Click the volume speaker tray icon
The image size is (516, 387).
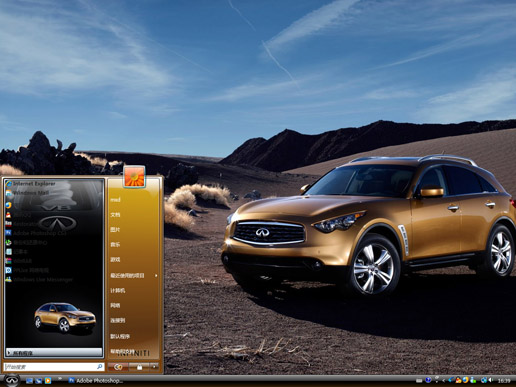(x=491, y=380)
